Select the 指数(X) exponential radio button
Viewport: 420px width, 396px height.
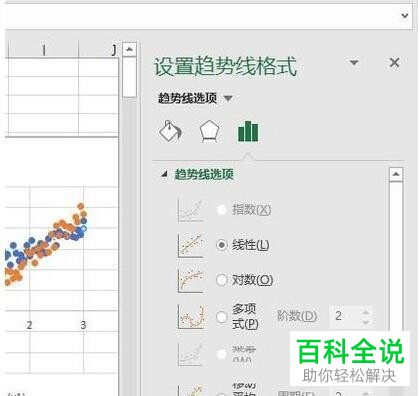point(222,210)
